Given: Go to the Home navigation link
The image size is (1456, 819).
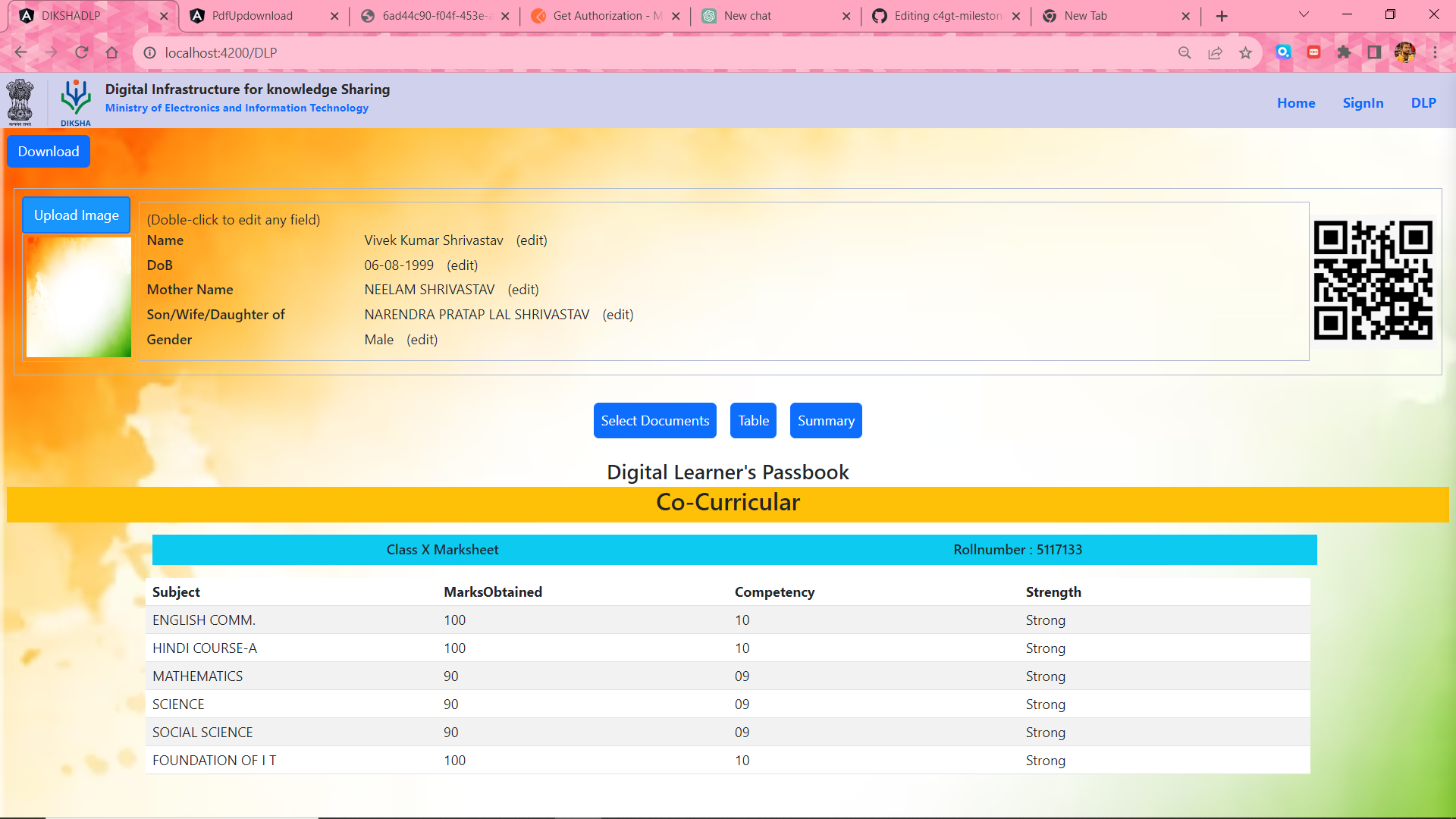Looking at the screenshot, I should (x=1296, y=103).
